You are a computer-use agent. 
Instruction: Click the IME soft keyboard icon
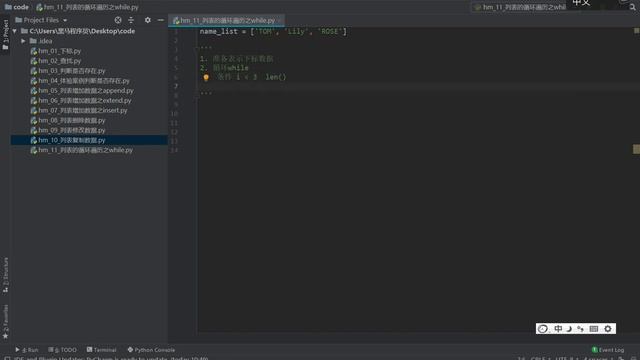click(x=594, y=329)
